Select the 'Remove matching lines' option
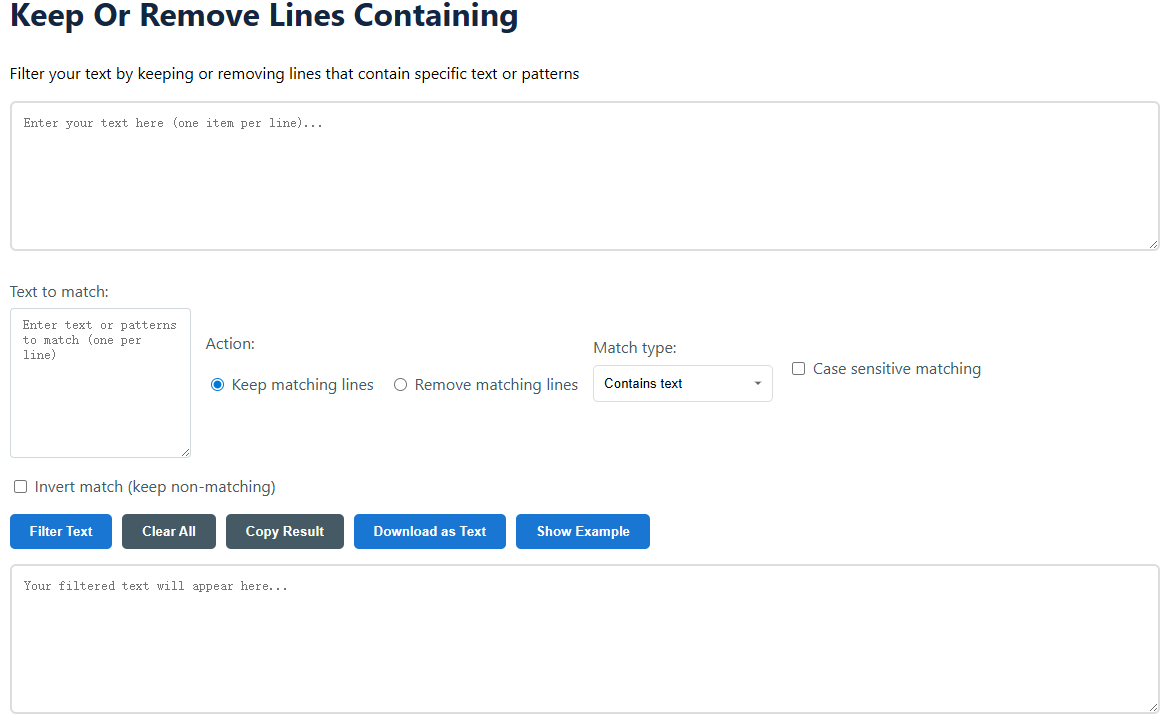This screenshot has width=1171, height=721. (401, 385)
